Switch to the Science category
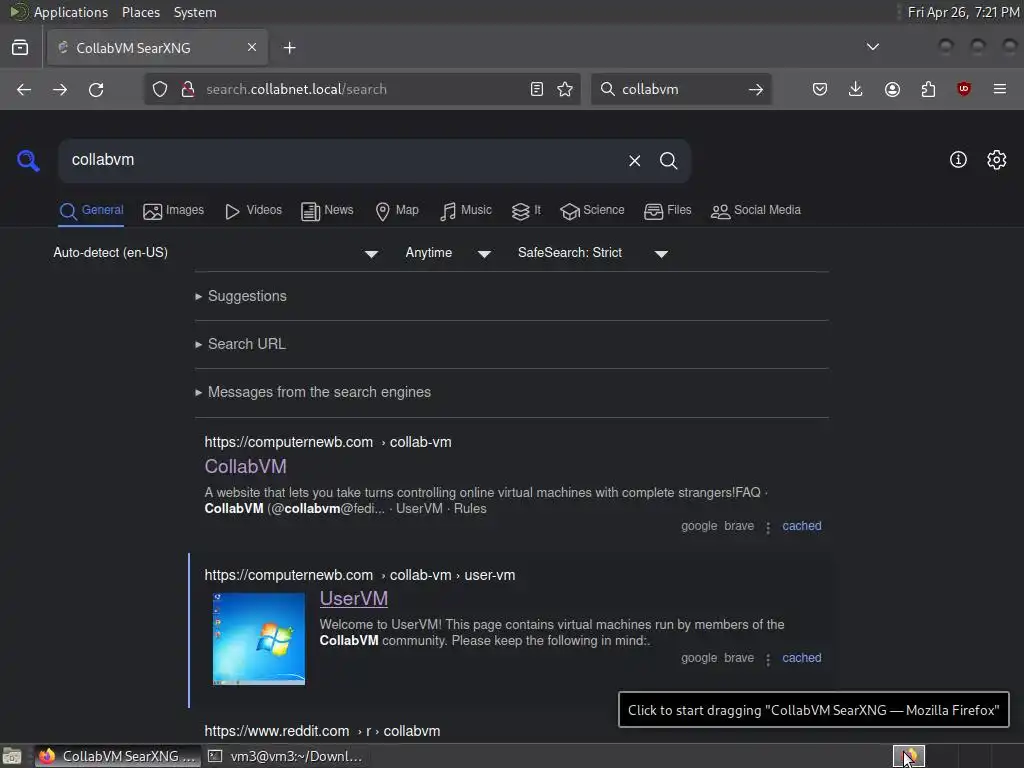Screen dimensions: 1024x768 point(592,210)
